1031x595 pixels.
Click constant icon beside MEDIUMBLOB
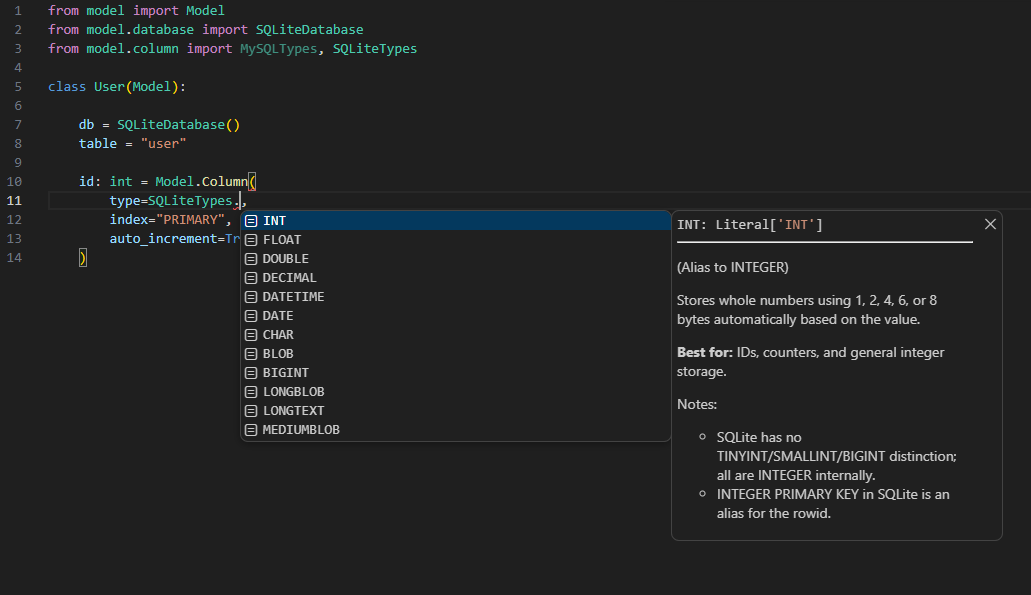coord(251,431)
